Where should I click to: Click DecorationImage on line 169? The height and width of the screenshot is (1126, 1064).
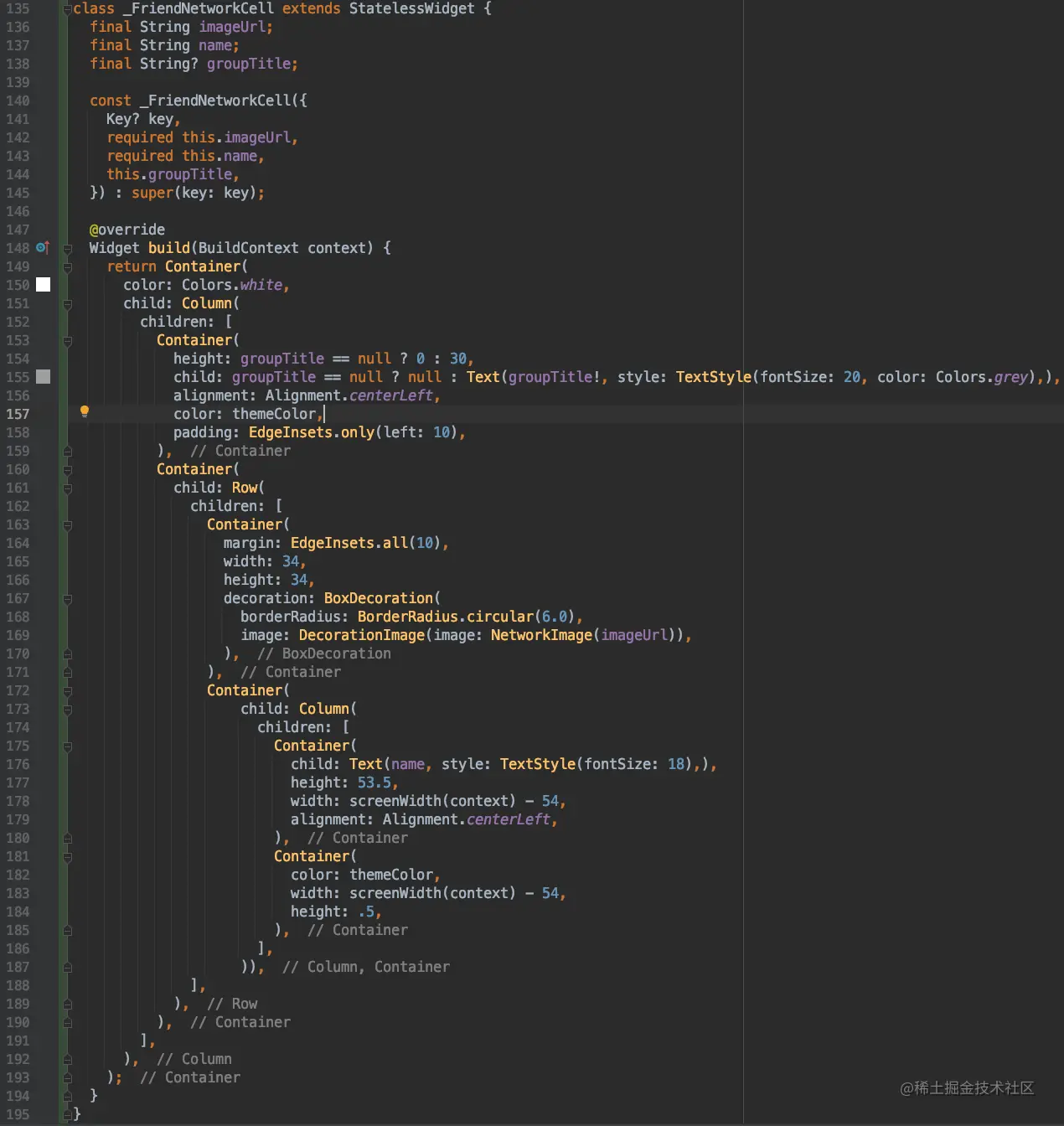point(362,635)
